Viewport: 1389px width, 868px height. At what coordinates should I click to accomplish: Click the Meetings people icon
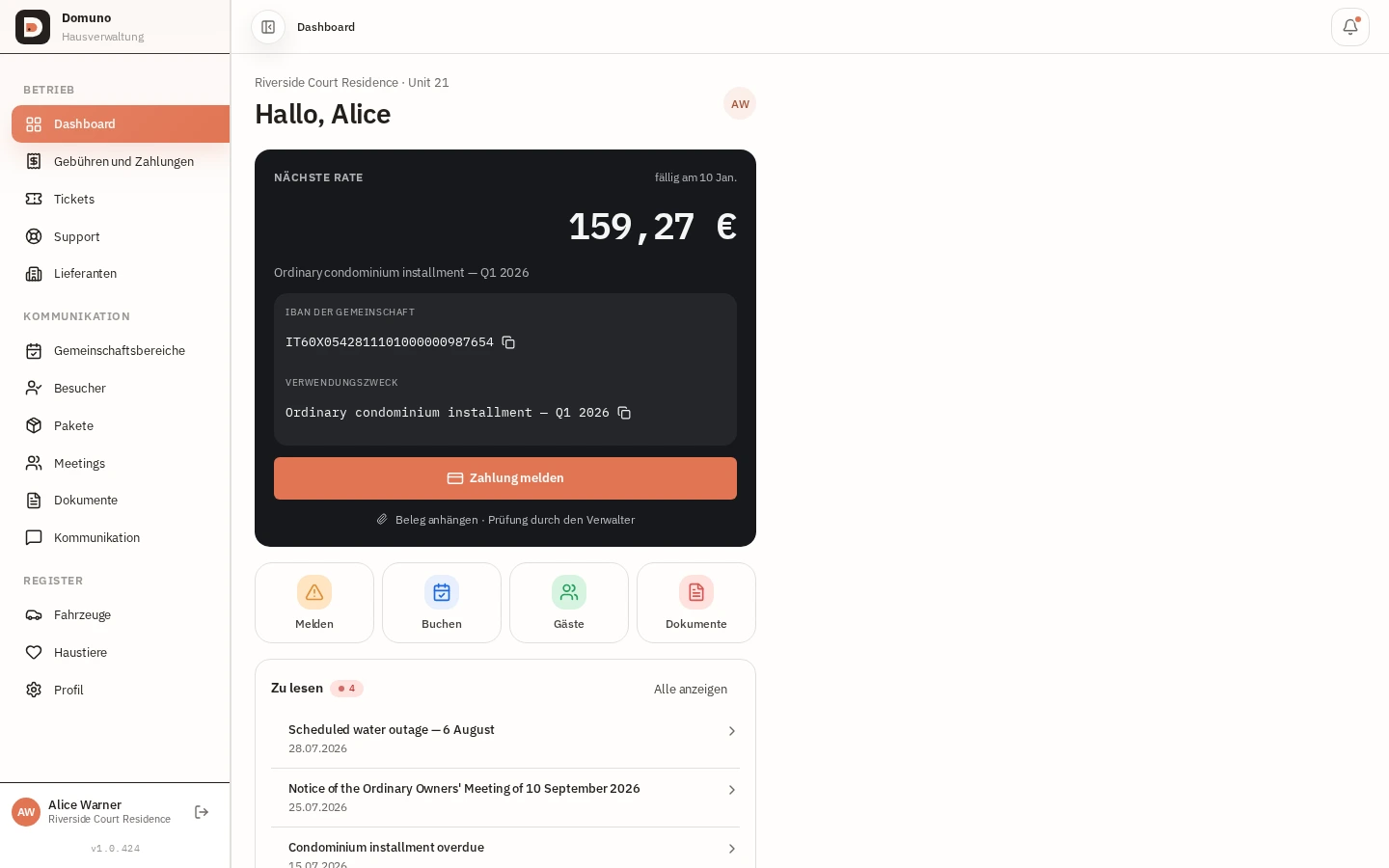[34, 463]
